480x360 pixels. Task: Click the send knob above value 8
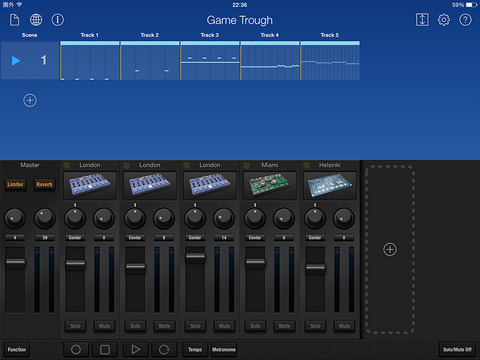click(164, 218)
